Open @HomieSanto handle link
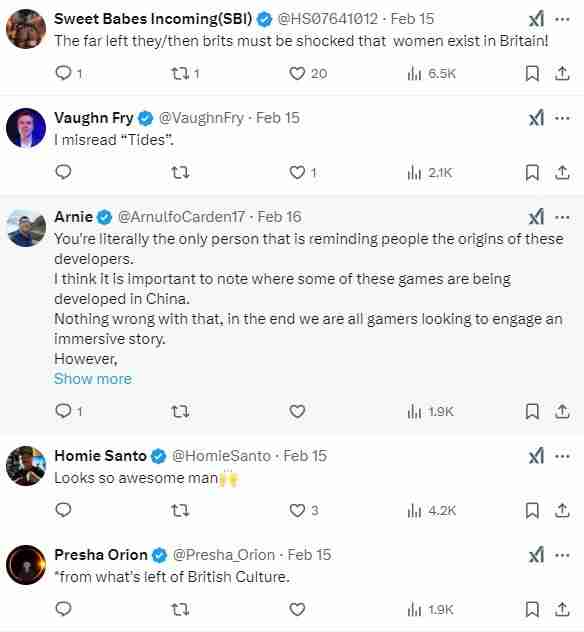584x632 pixels. click(221, 456)
